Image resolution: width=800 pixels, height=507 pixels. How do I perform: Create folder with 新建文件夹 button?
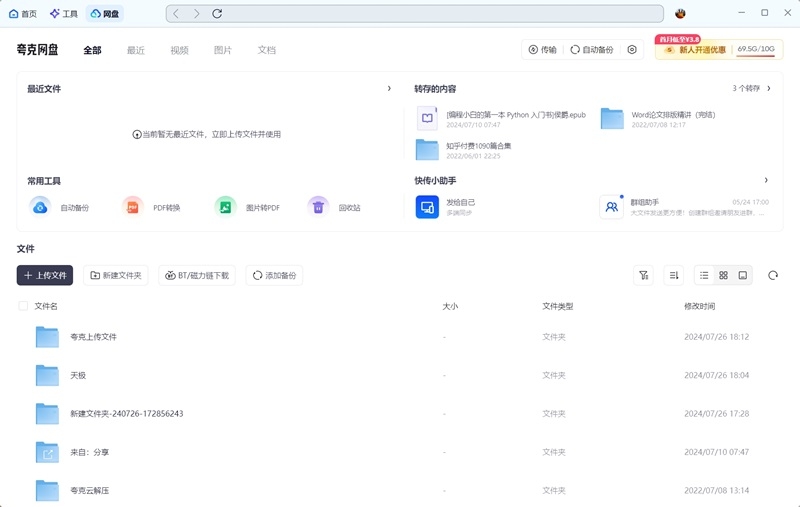pyautogui.click(x=116, y=275)
